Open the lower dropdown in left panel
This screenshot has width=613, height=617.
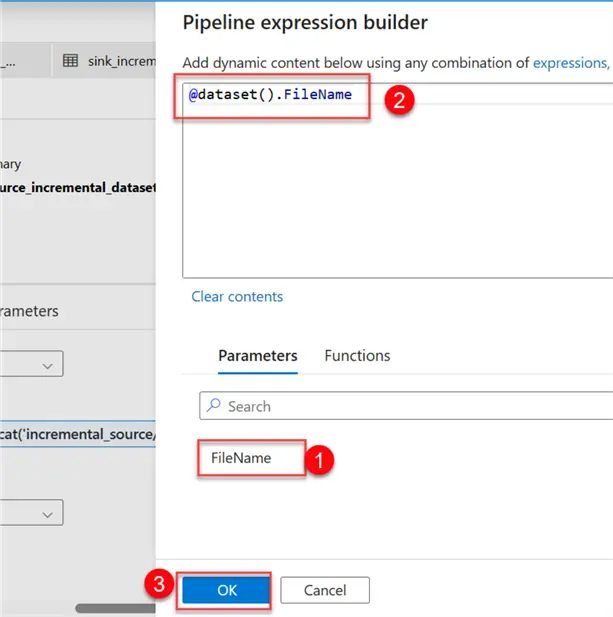[x=47, y=514]
